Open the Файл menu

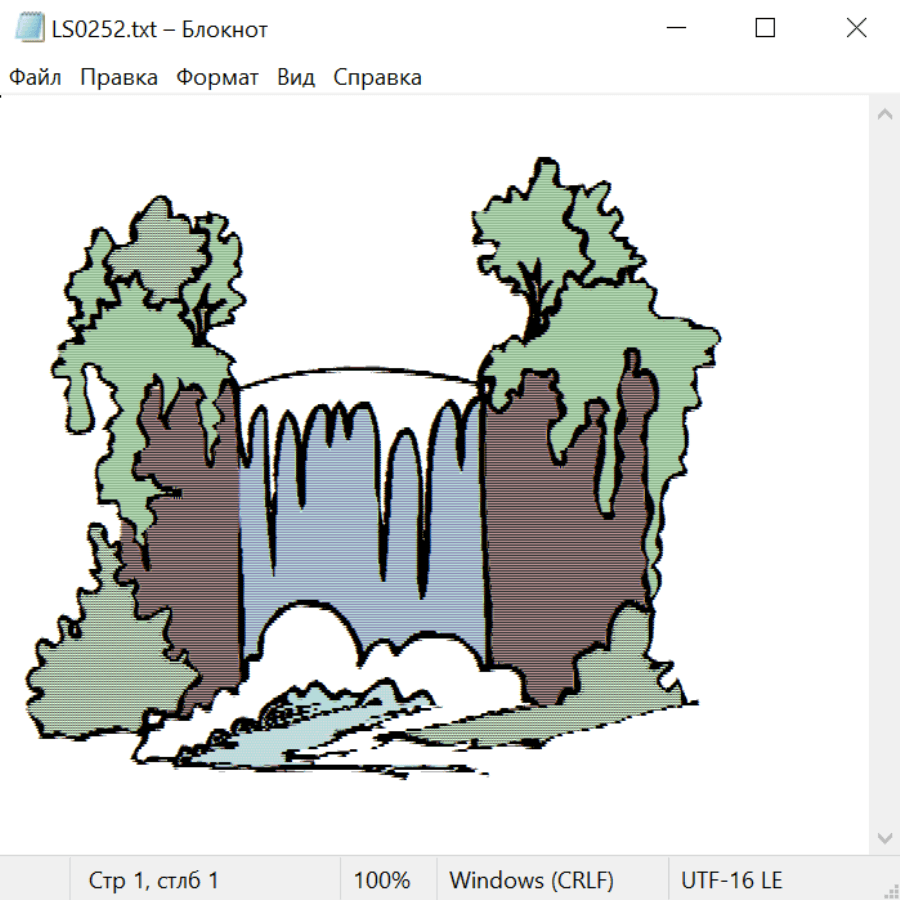35,78
